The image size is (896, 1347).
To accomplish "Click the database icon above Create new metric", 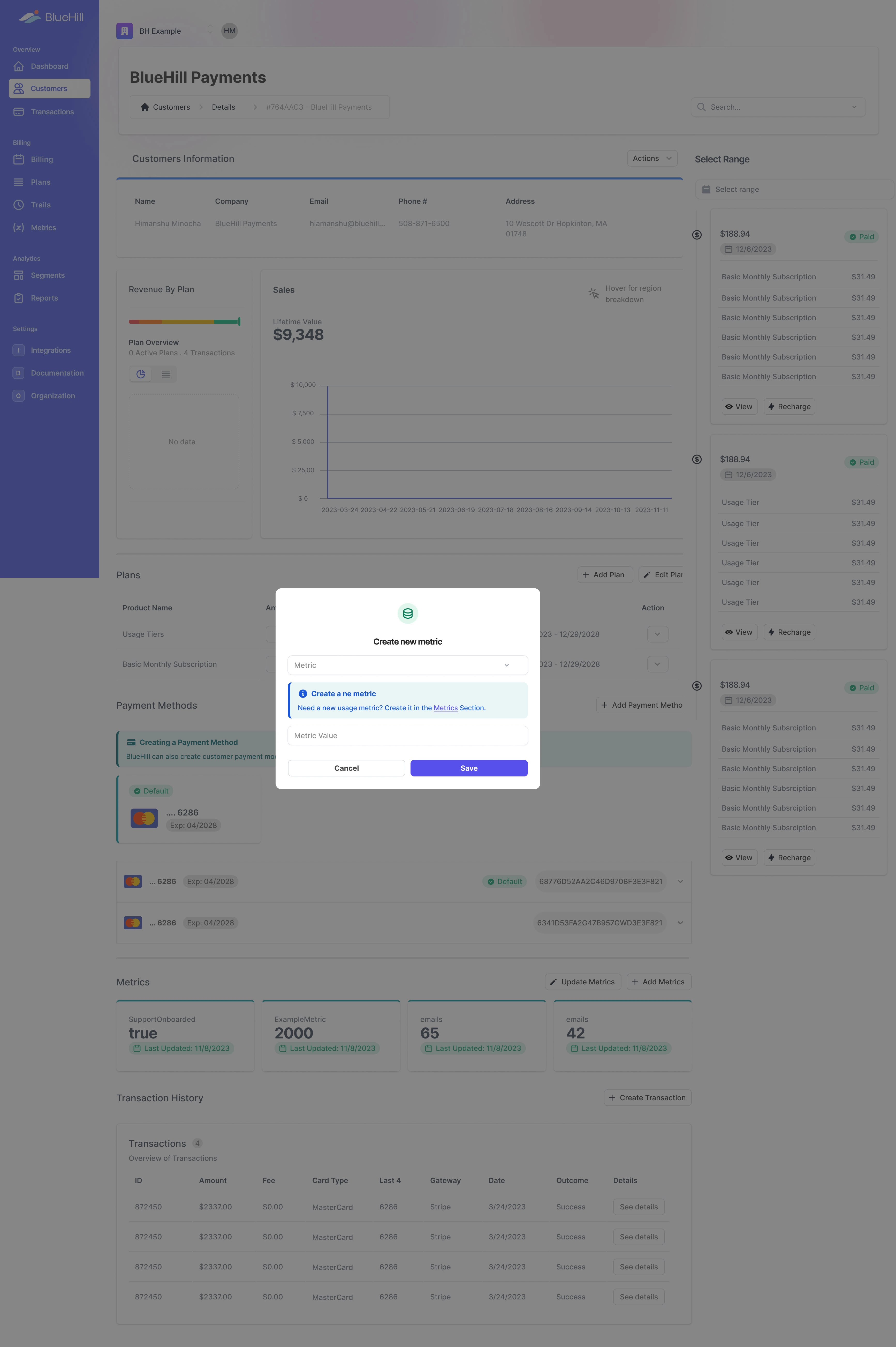I will point(407,613).
